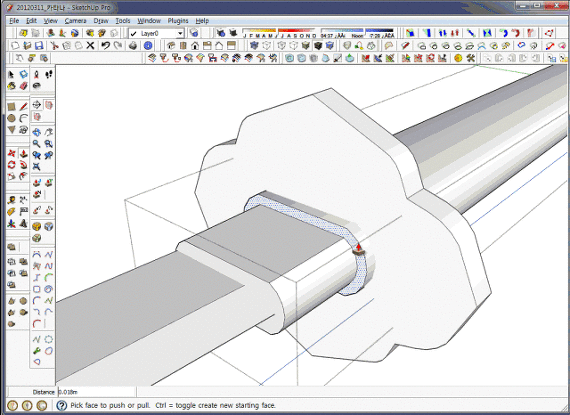The image size is (570, 415).
Task: Select the Rotate tool
Action: coord(12,165)
